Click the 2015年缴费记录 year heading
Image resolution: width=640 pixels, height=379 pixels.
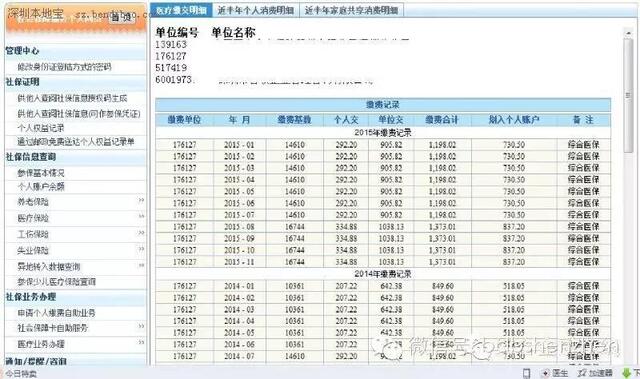tap(383, 133)
